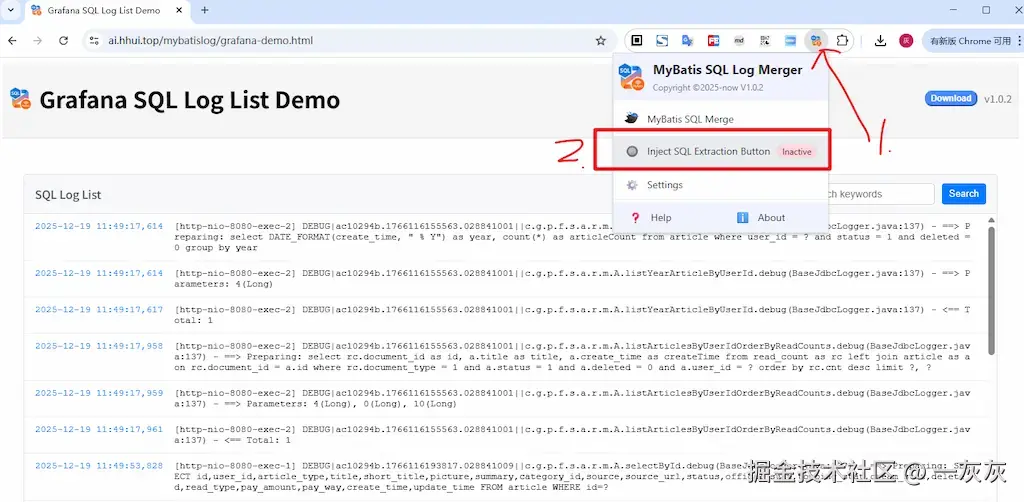Click timestamp 2025-12-19 11:49:17,959
The height and width of the screenshot is (502, 1024).
coord(99,393)
